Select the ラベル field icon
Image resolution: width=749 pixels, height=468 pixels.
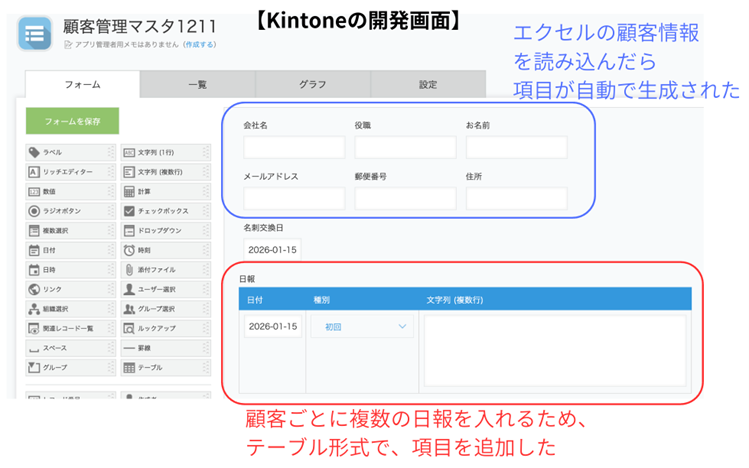(x=34, y=153)
